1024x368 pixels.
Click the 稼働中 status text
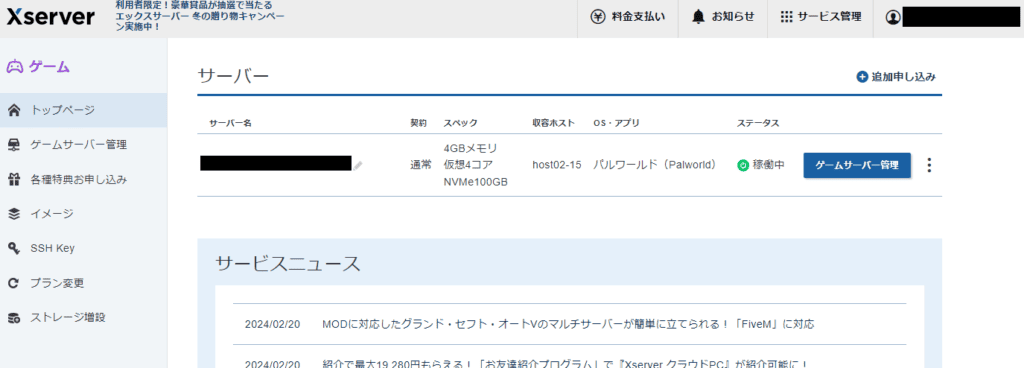pos(769,165)
